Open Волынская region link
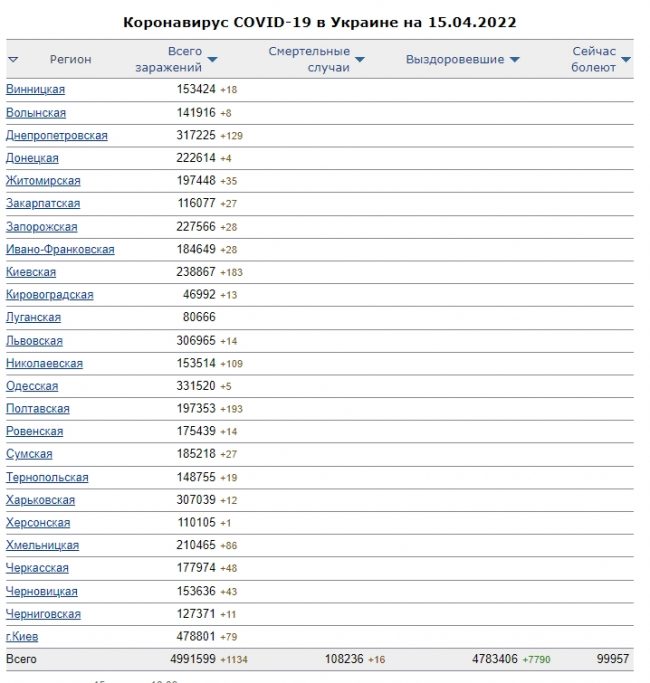 pos(36,113)
